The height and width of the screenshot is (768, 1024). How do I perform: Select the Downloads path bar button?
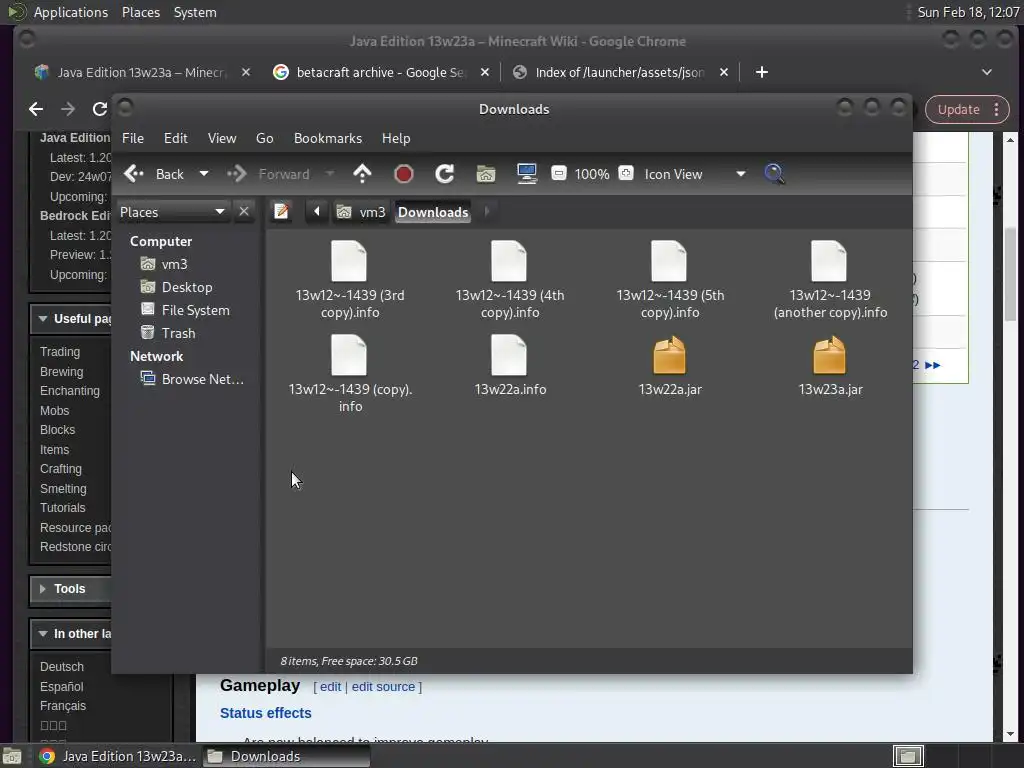pyautogui.click(x=433, y=212)
